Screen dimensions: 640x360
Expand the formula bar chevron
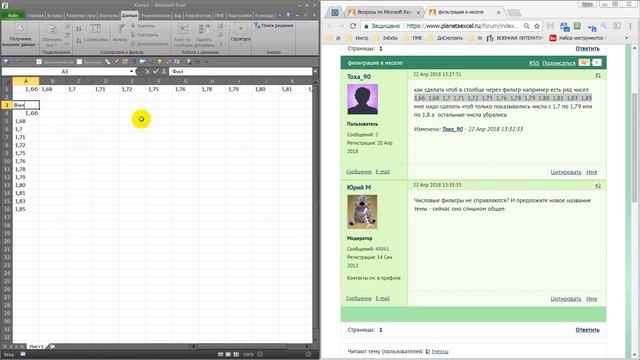tap(316, 71)
